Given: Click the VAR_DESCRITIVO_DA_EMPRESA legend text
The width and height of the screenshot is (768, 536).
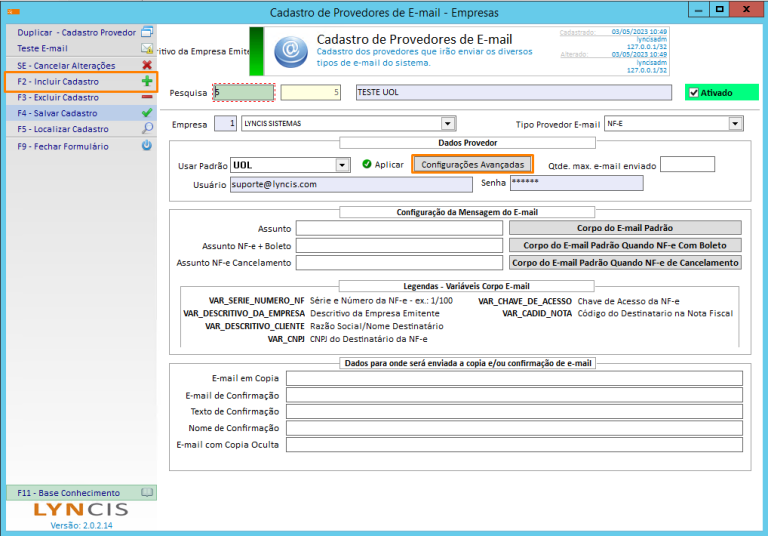Looking at the screenshot, I should coord(244,314).
